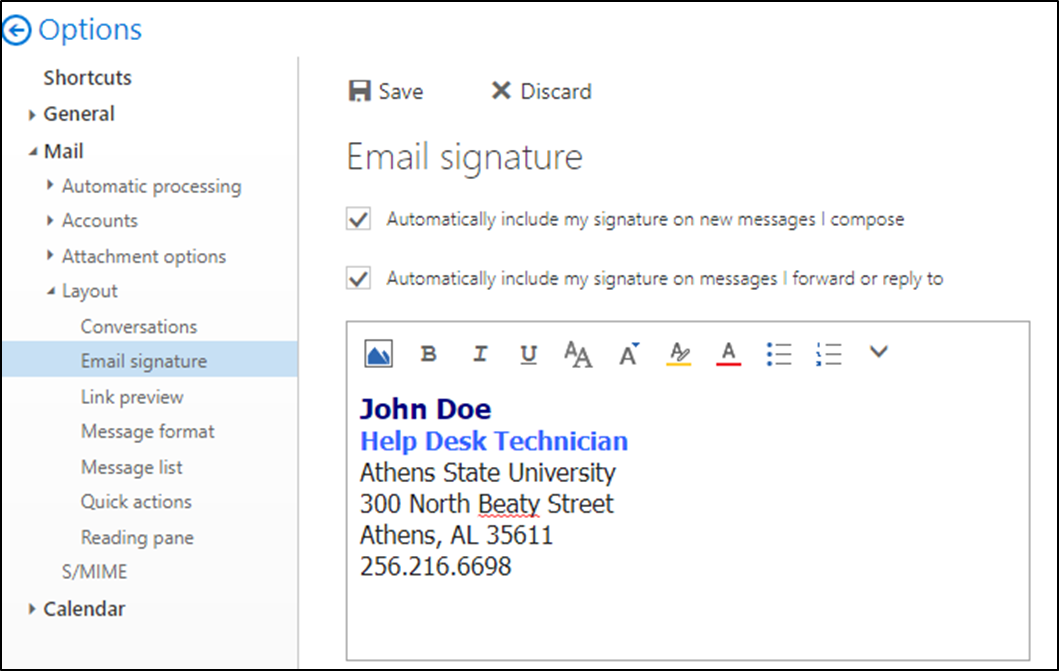Click the Insert picture icon in signature toolbar
This screenshot has width=1059, height=671.
[379, 353]
